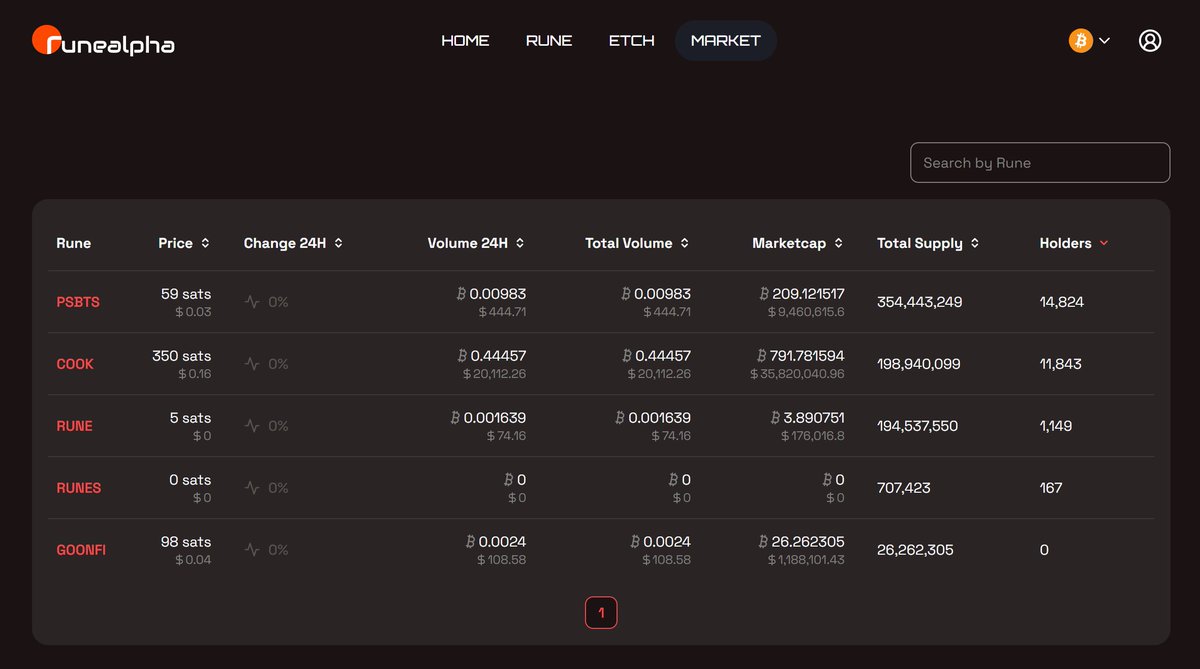Click the orange Bitcoin currency icon
The image size is (1200, 669).
tap(1081, 41)
